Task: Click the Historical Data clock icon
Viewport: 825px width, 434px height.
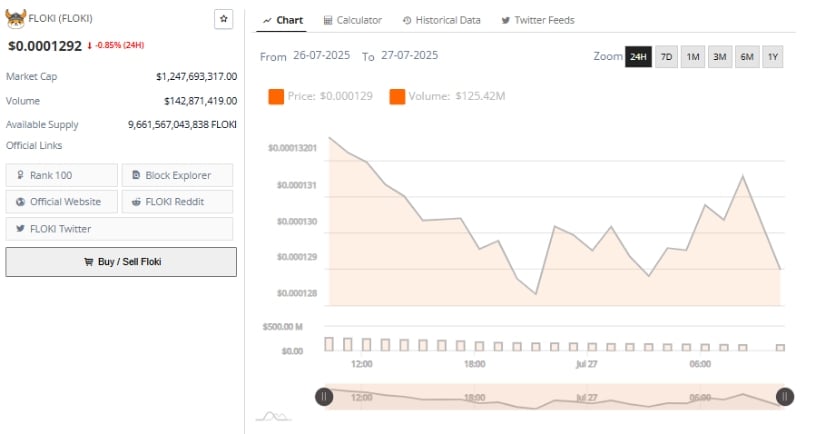Action: 407,21
